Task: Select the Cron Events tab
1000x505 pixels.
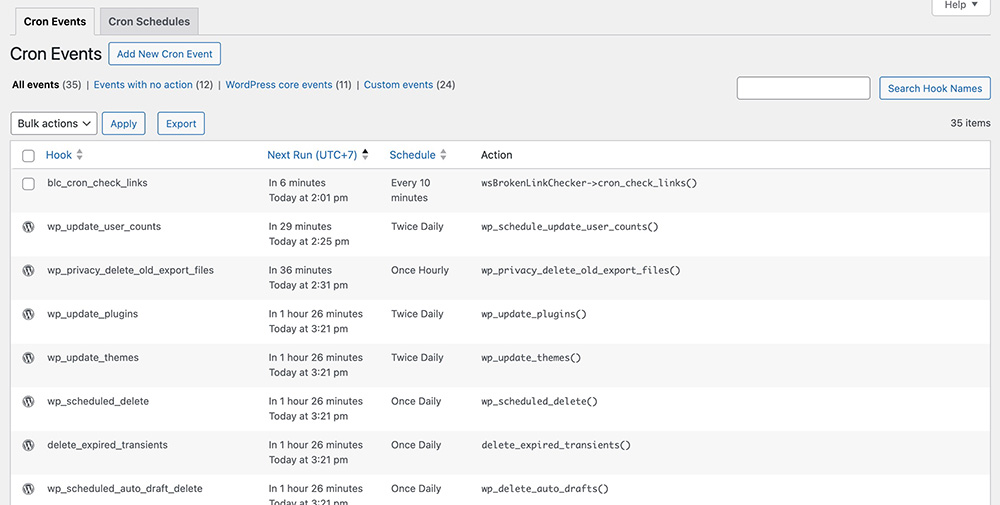Action: (55, 21)
